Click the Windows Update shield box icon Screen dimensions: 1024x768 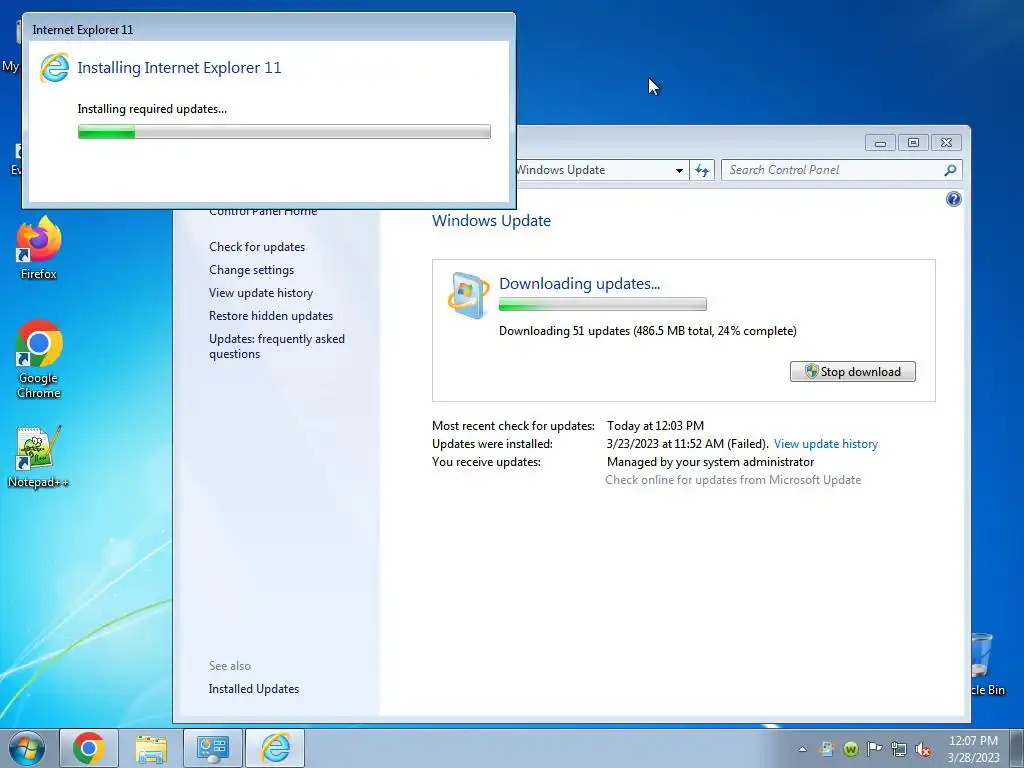click(468, 295)
